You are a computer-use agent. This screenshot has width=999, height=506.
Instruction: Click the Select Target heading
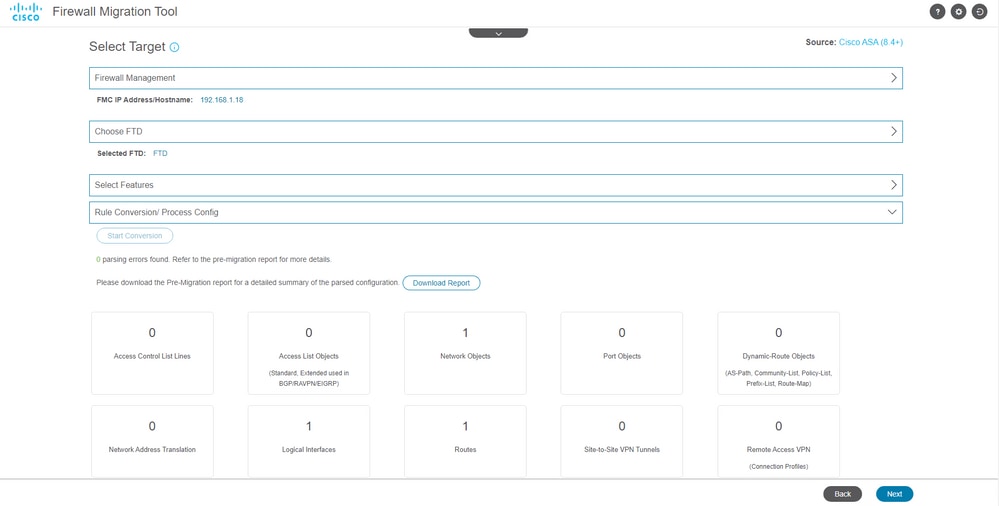[127, 47]
